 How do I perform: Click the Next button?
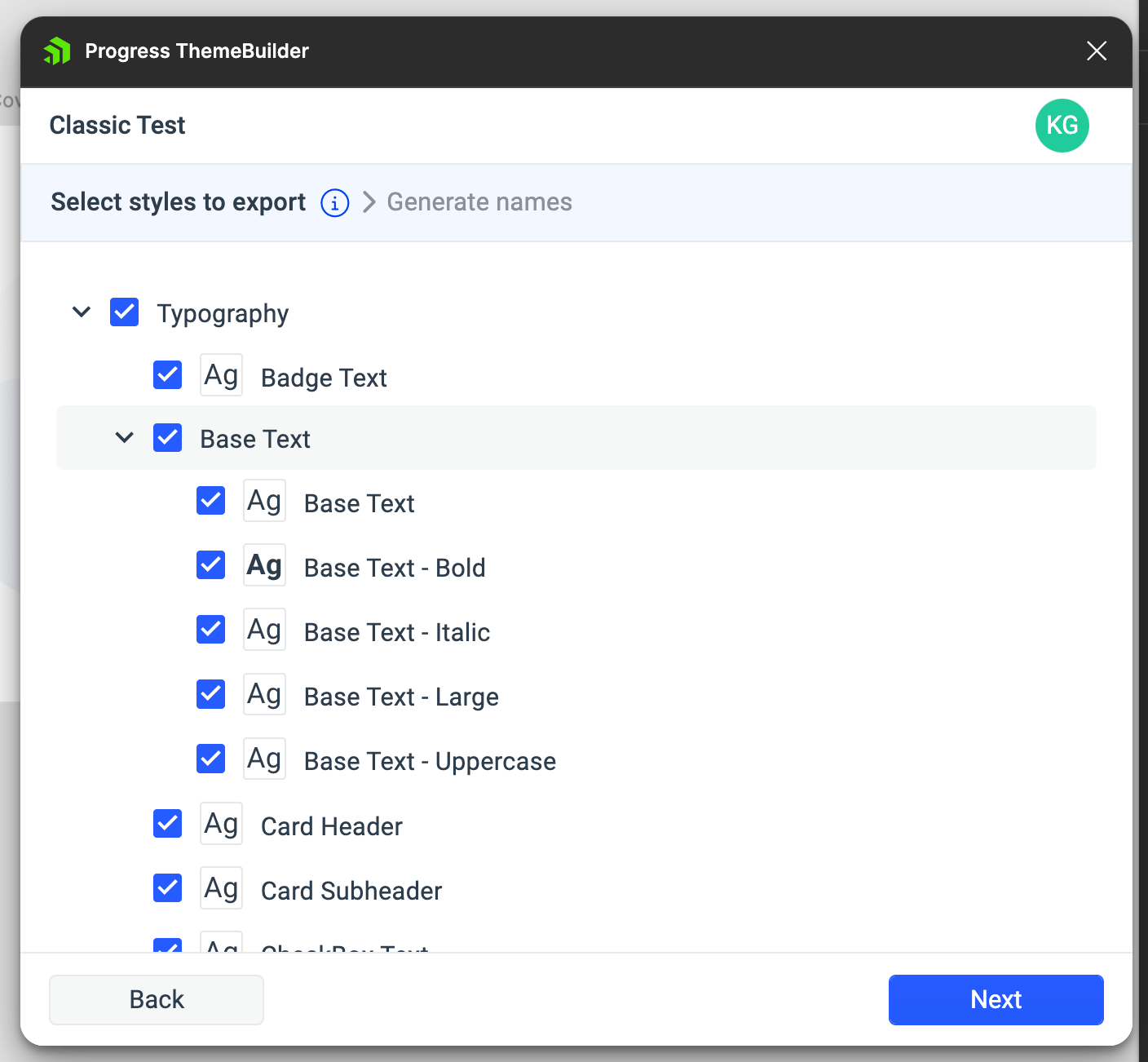996,1000
